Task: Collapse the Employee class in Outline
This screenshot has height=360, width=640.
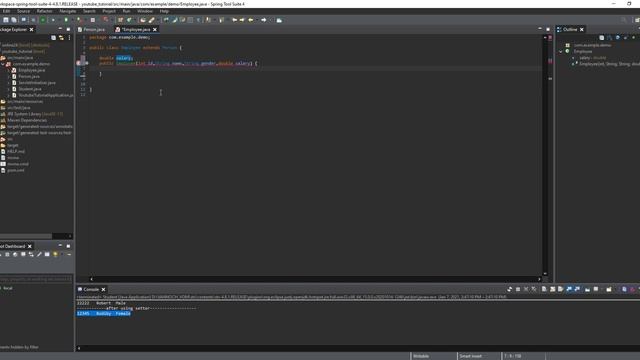Action: click(561, 51)
